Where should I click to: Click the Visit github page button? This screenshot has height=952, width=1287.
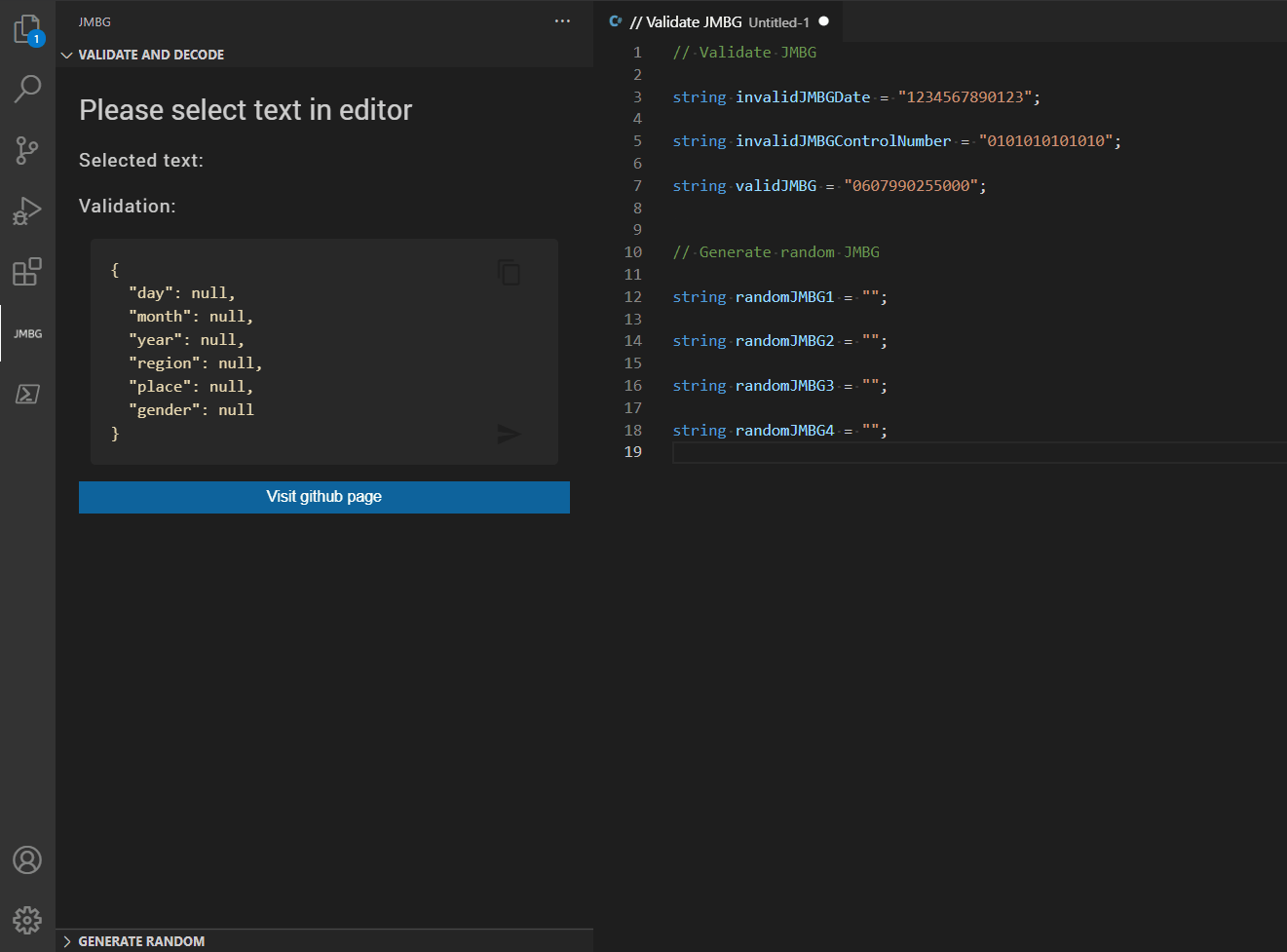(x=324, y=497)
